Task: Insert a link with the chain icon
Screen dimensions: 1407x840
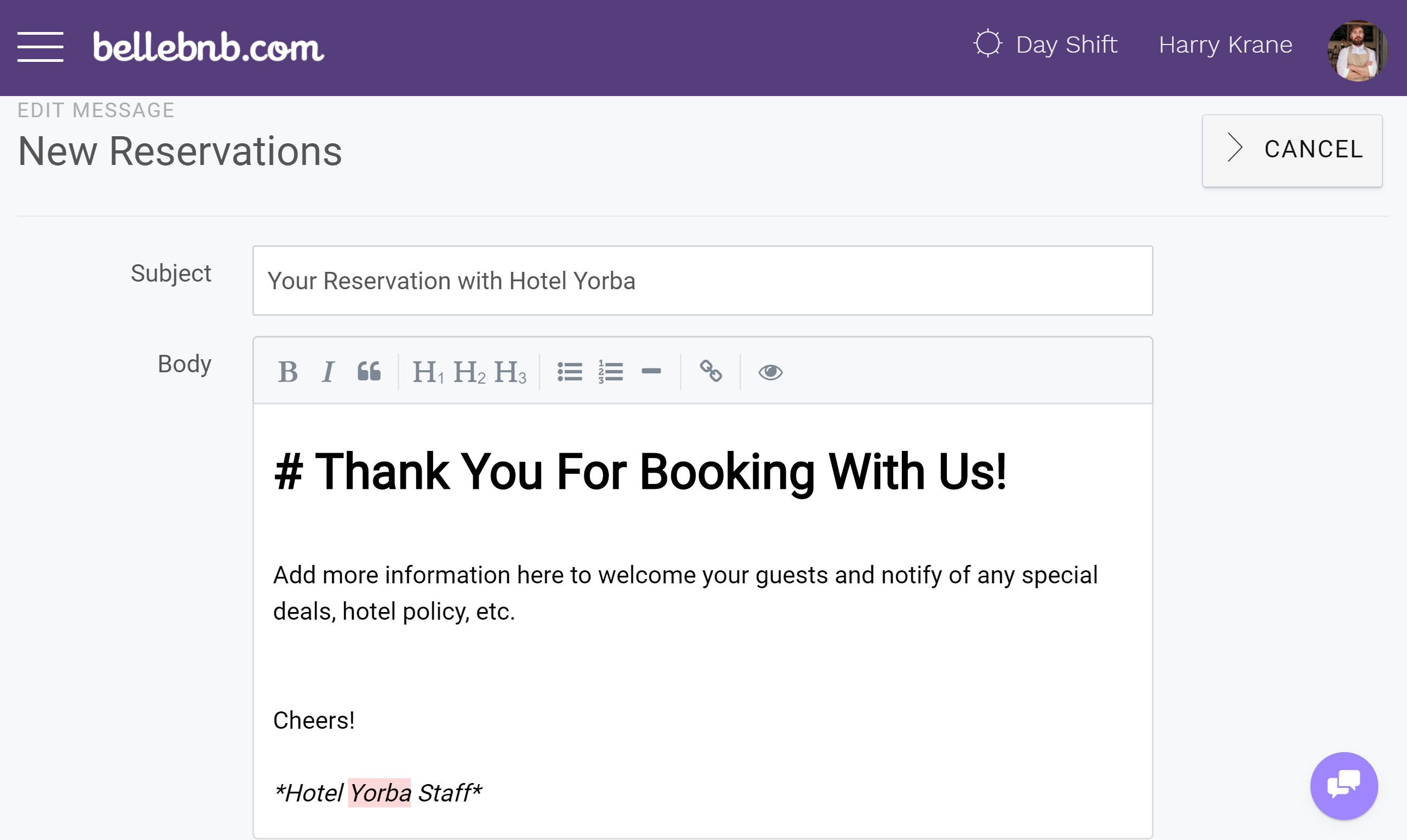Action: click(710, 371)
